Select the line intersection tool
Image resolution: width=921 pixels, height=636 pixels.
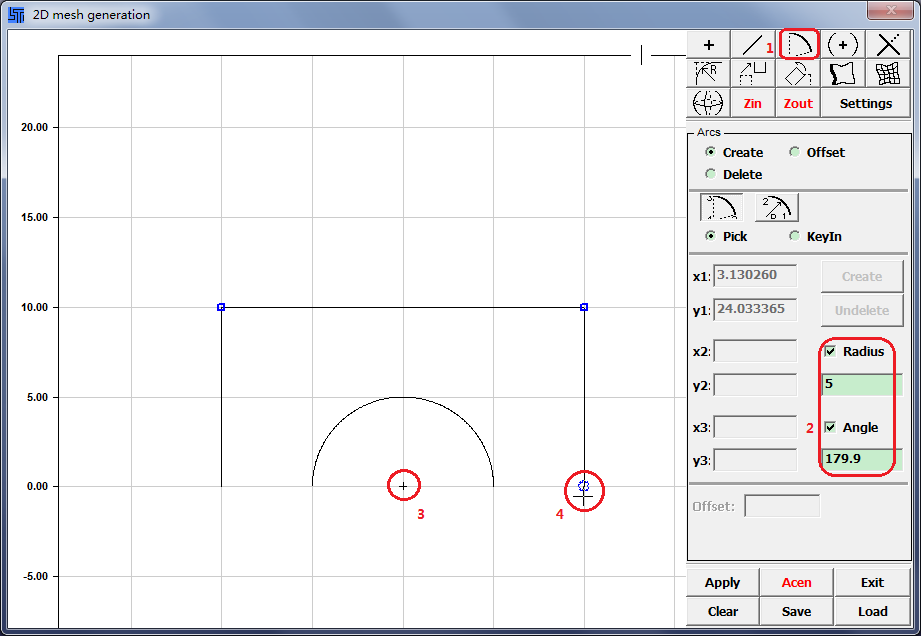888,45
